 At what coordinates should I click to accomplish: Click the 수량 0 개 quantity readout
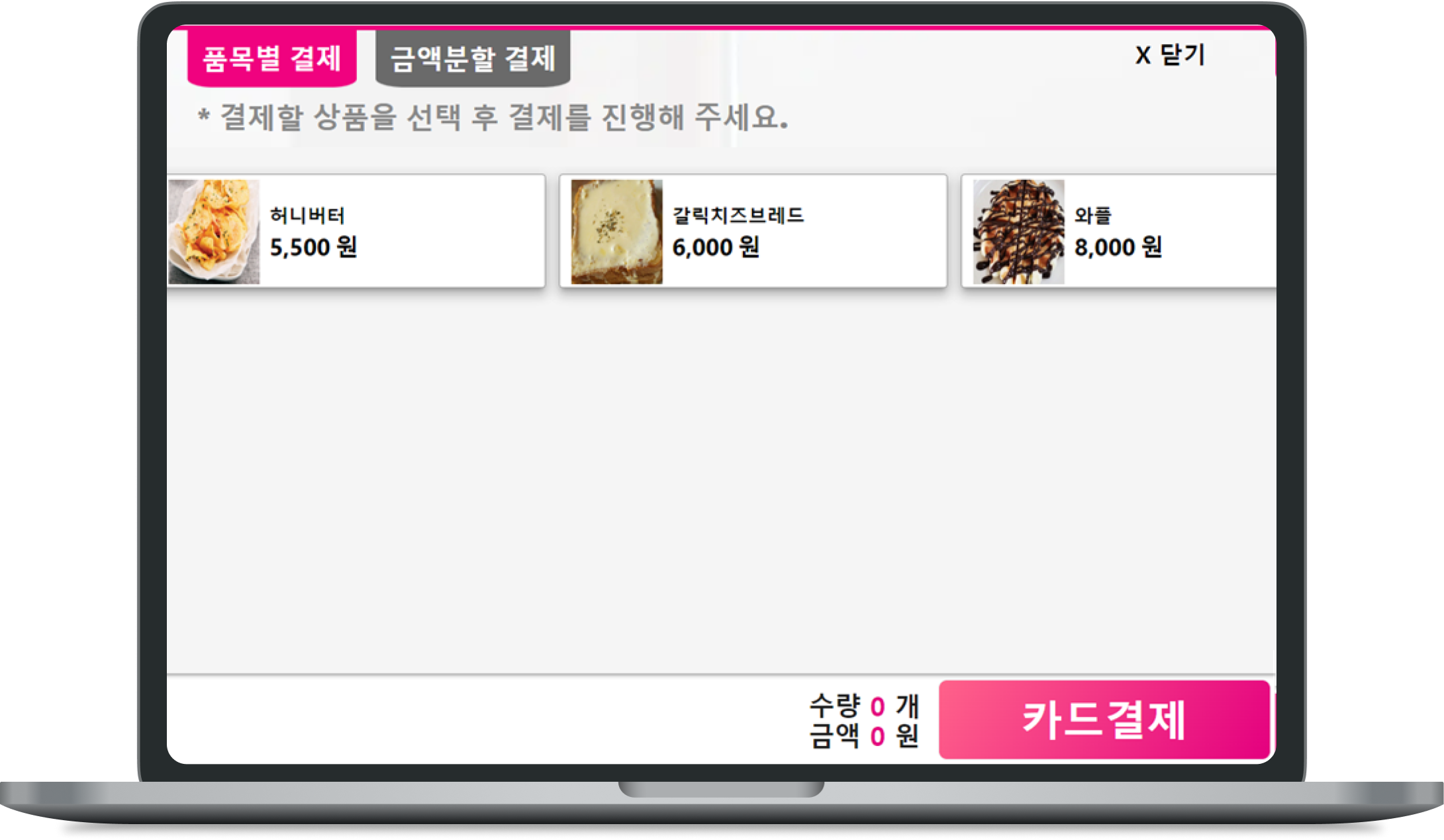click(x=864, y=706)
